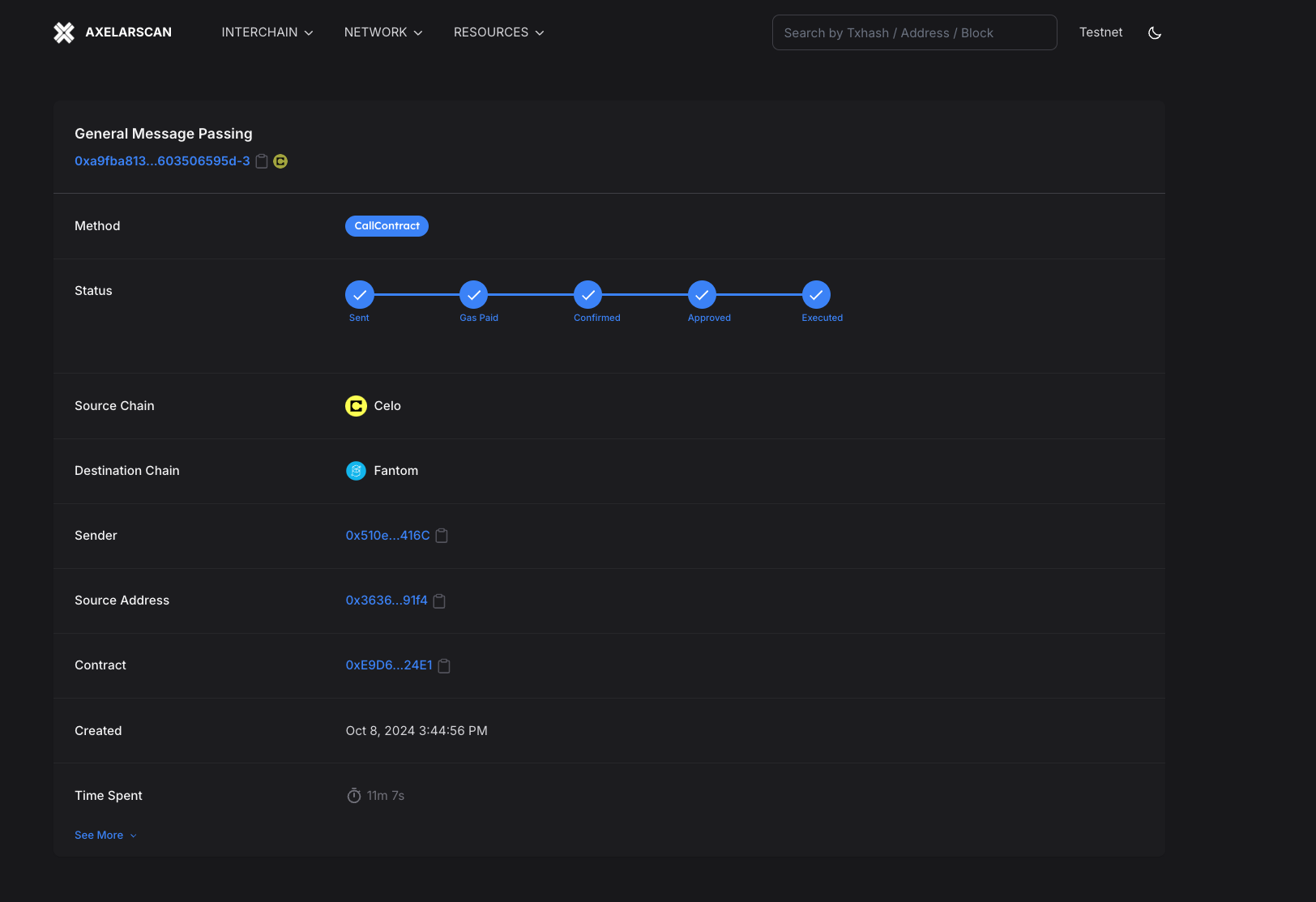Expand details with See More
Image resolution: width=1316 pixels, height=902 pixels.
click(x=105, y=836)
